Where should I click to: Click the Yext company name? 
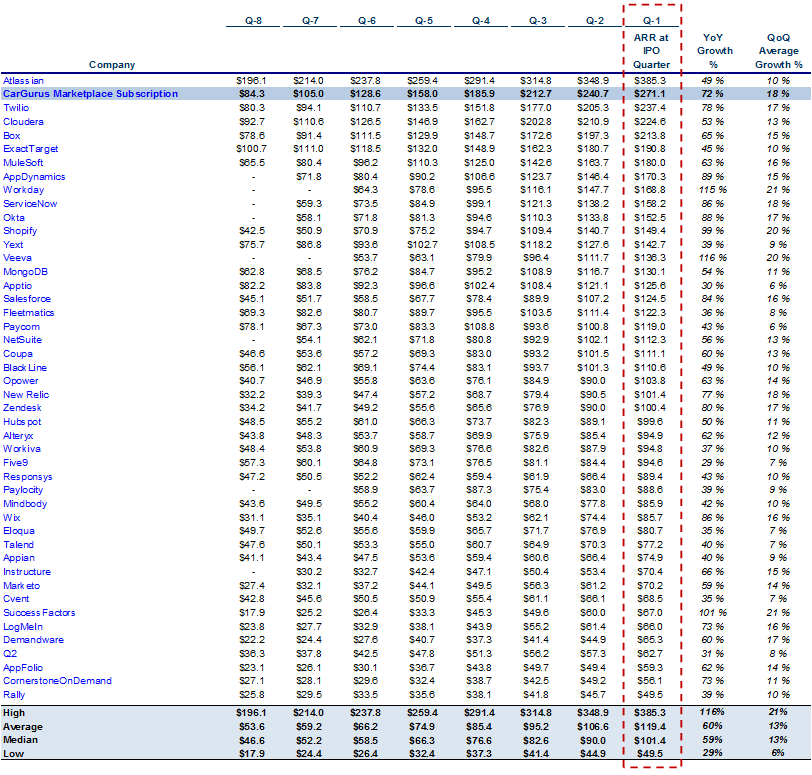(x=13, y=244)
